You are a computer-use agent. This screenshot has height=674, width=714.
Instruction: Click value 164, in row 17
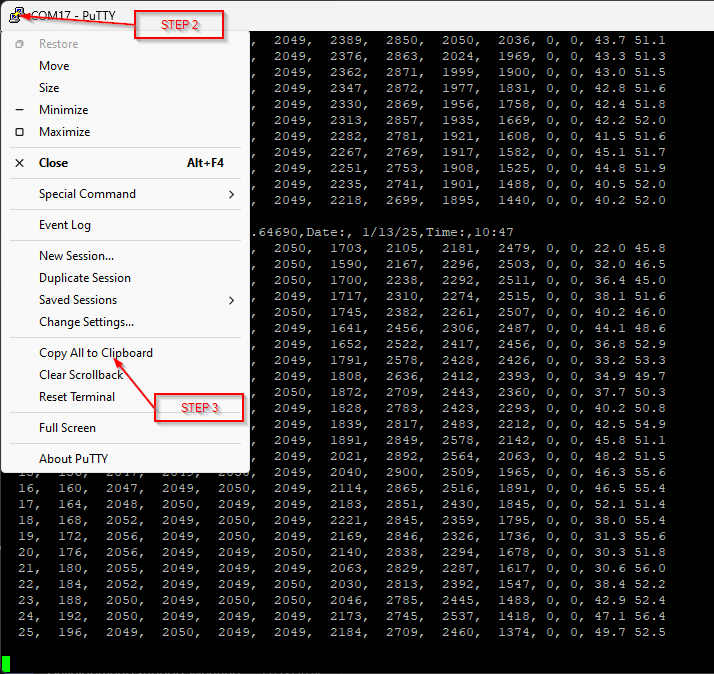point(73,504)
